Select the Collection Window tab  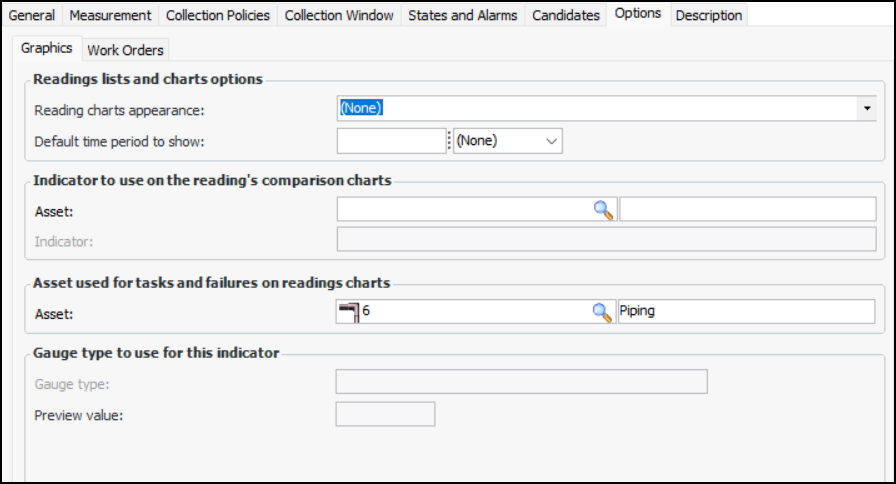[x=340, y=15]
